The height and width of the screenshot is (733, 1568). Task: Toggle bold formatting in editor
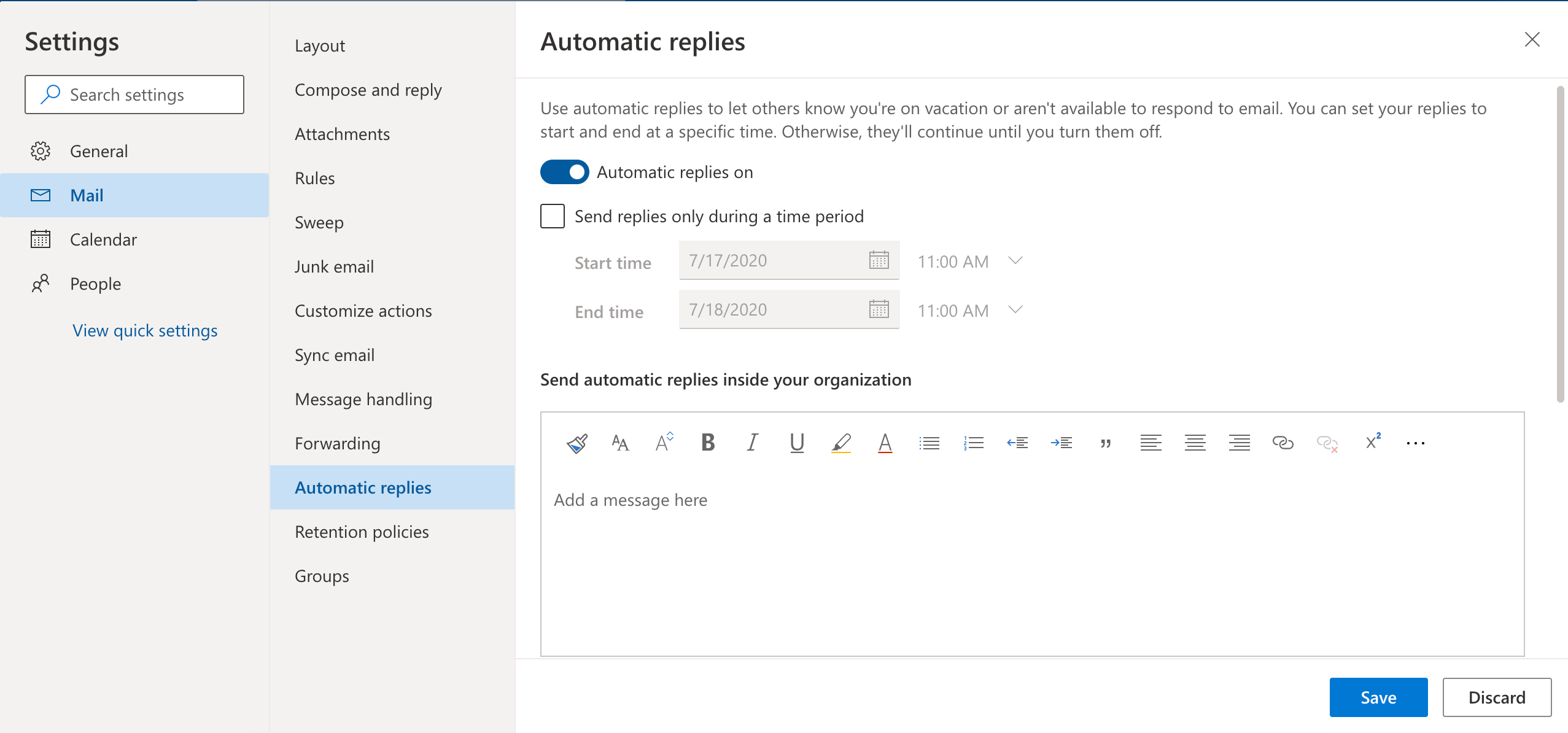708,443
